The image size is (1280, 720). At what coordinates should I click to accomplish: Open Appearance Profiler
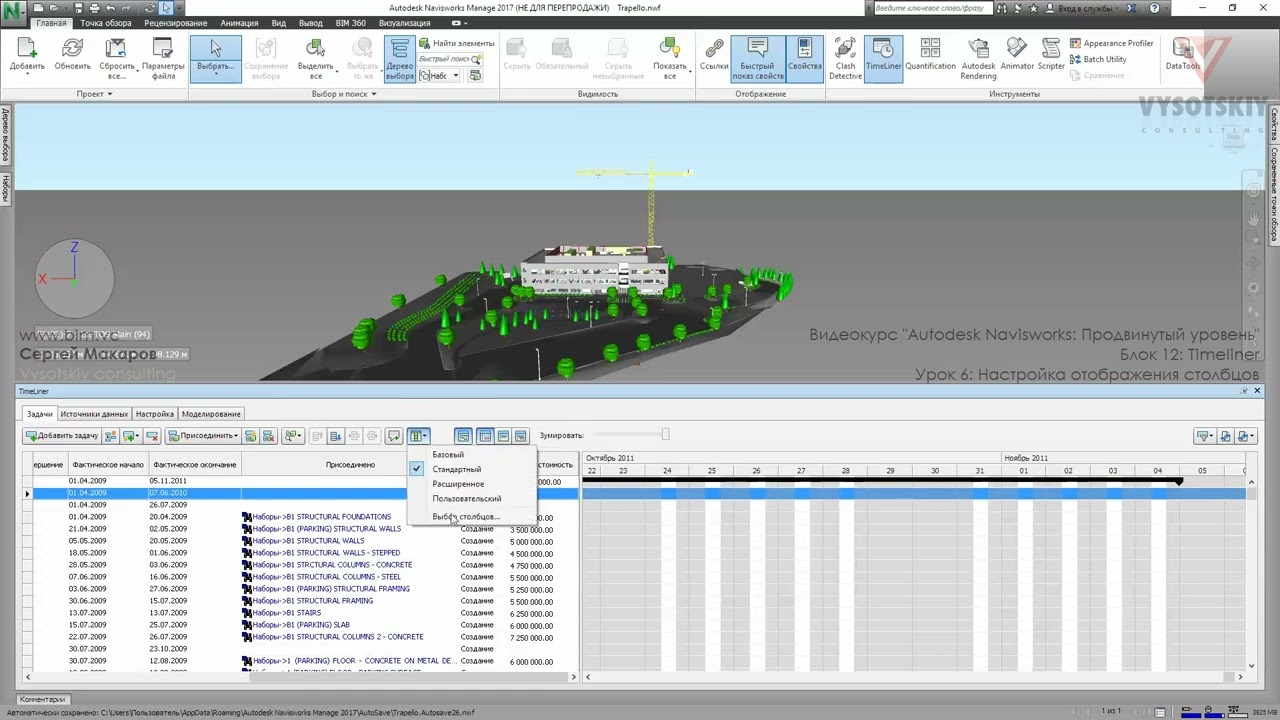point(1111,43)
